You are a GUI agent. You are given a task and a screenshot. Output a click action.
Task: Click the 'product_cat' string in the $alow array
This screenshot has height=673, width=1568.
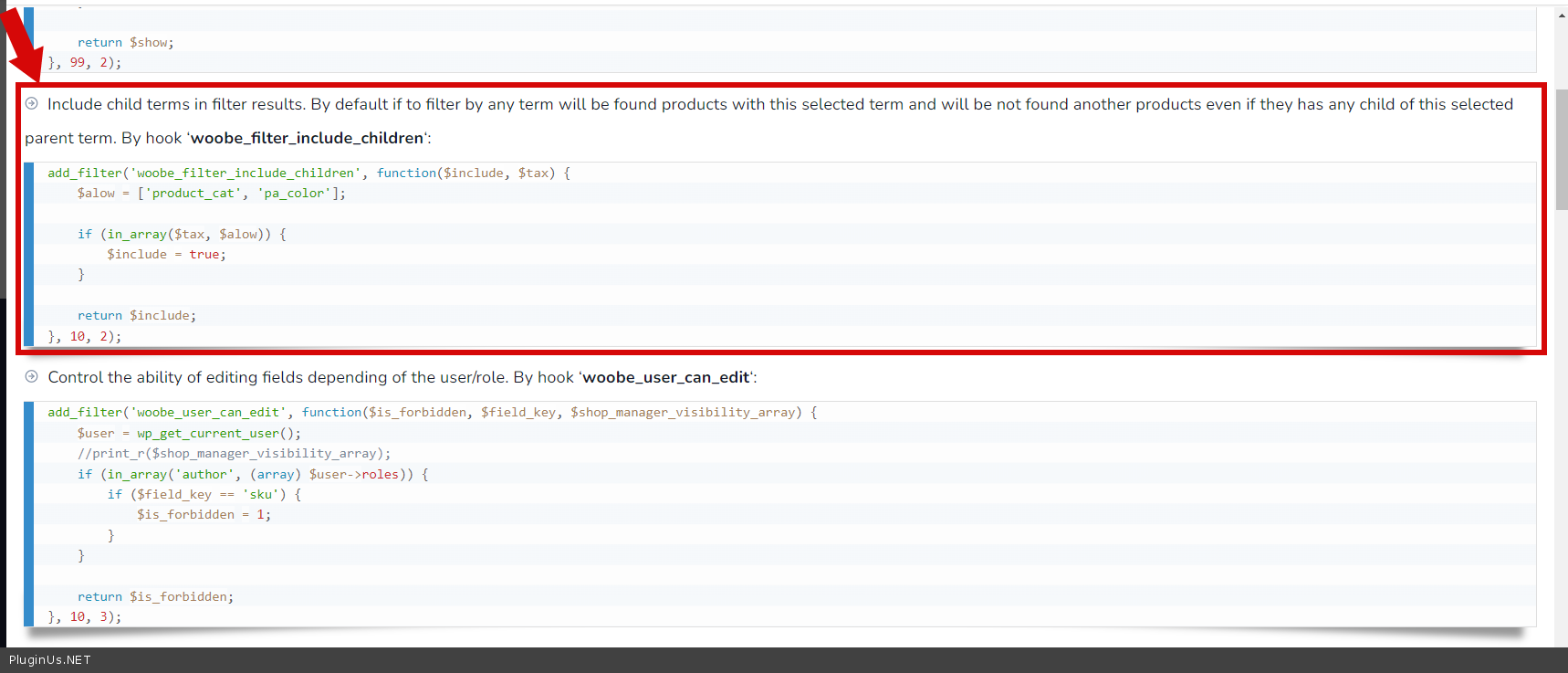(193, 194)
